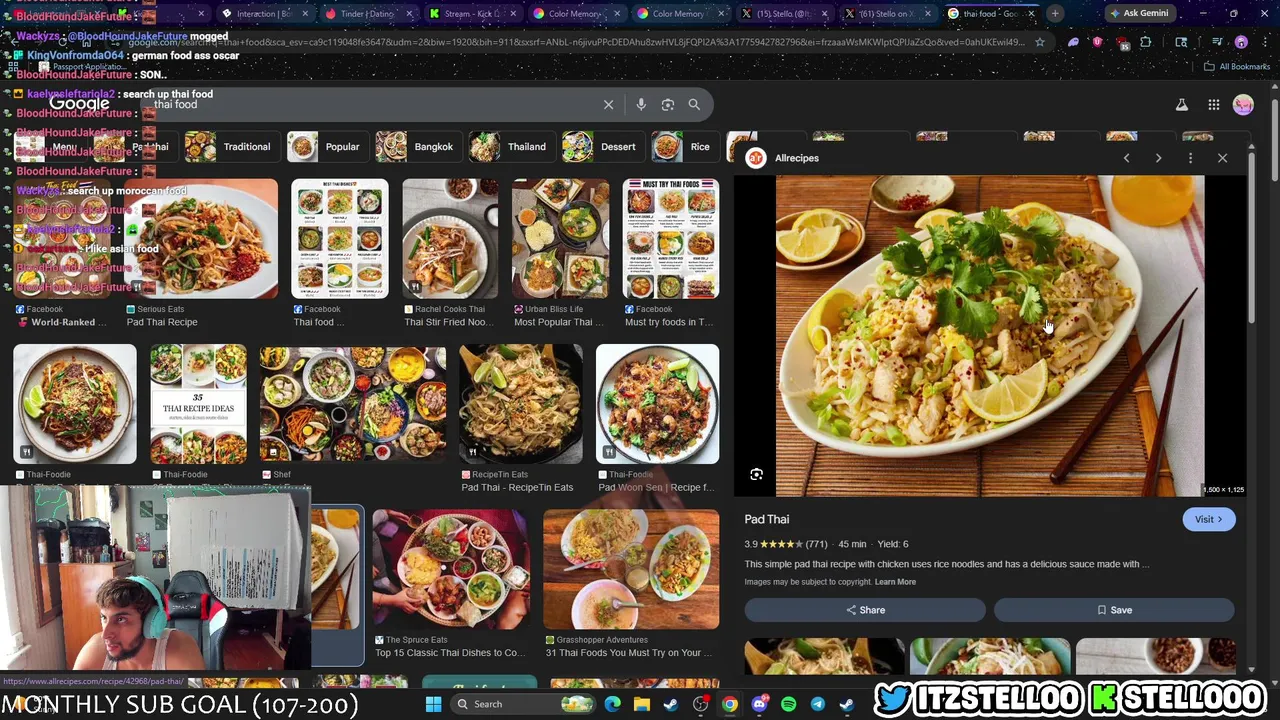This screenshot has width=1280, height=720.
Task: Open Google account profile avatar
Action: pos(1243,105)
